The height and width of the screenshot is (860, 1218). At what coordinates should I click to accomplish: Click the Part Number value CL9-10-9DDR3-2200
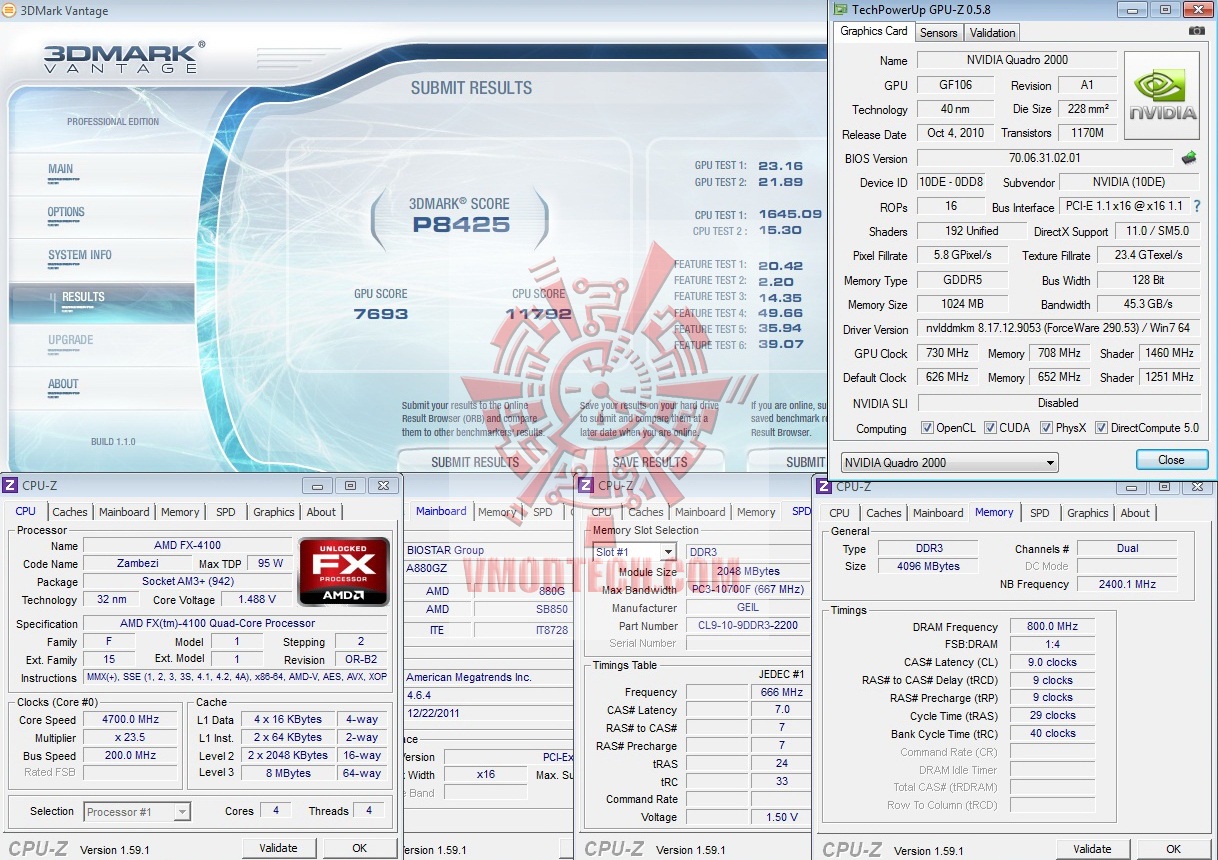749,626
